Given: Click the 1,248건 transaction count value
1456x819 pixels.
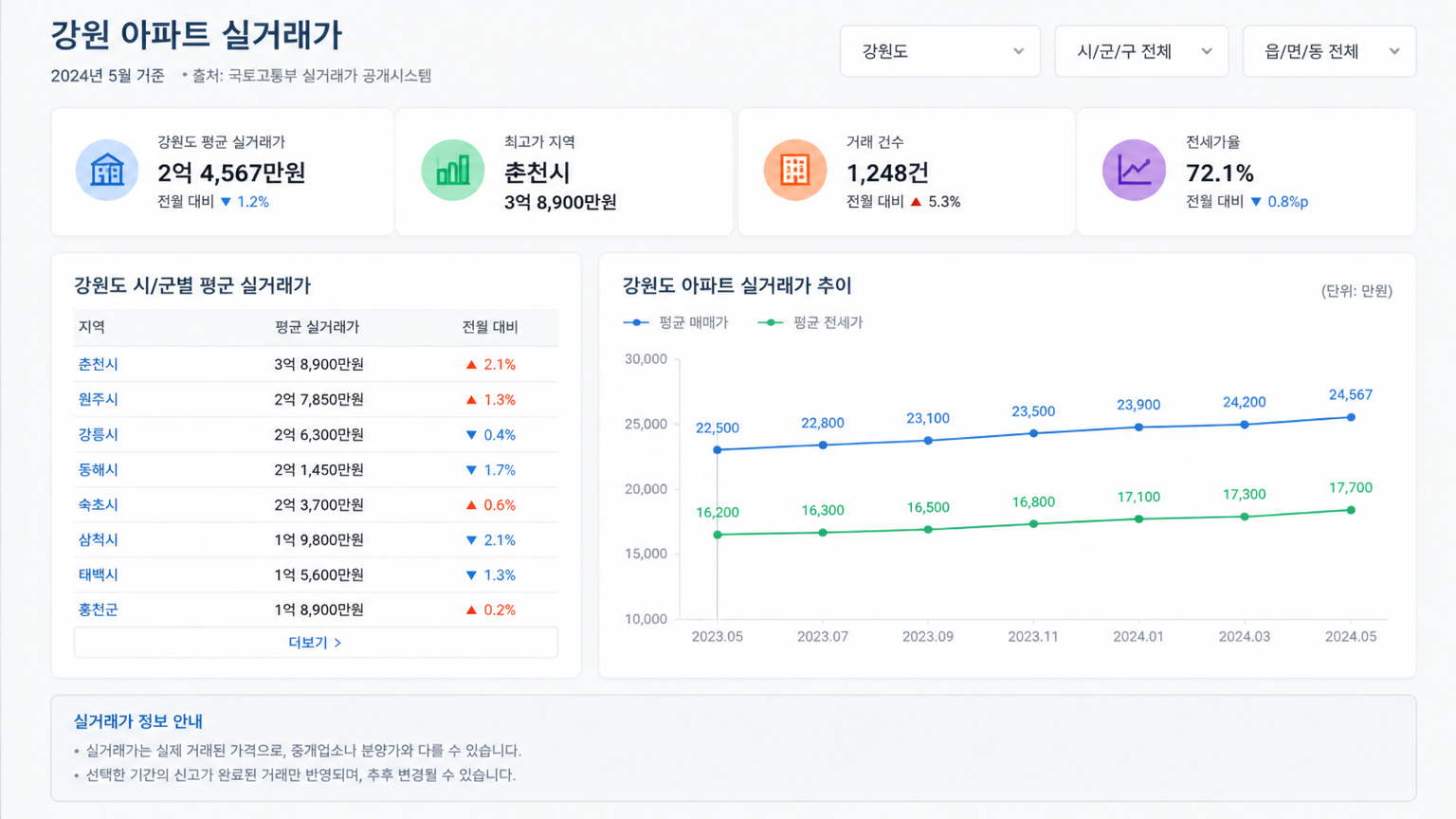Looking at the screenshot, I should point(887,173).
